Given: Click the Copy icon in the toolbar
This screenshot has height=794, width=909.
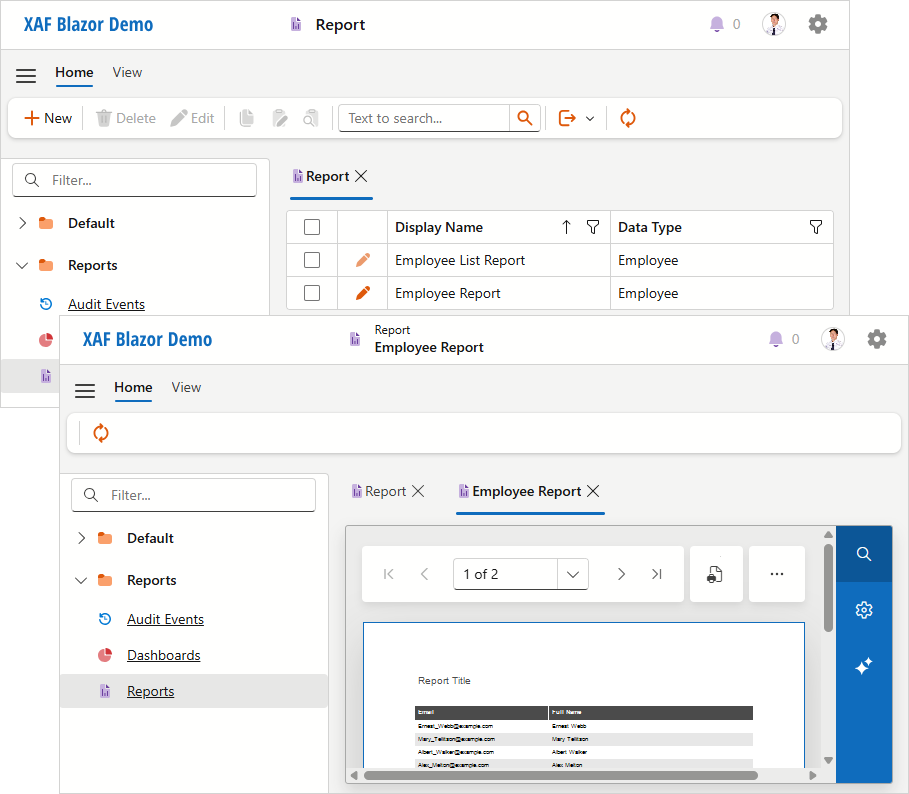Looking at the screenshot, I should [x=246, y=118].
